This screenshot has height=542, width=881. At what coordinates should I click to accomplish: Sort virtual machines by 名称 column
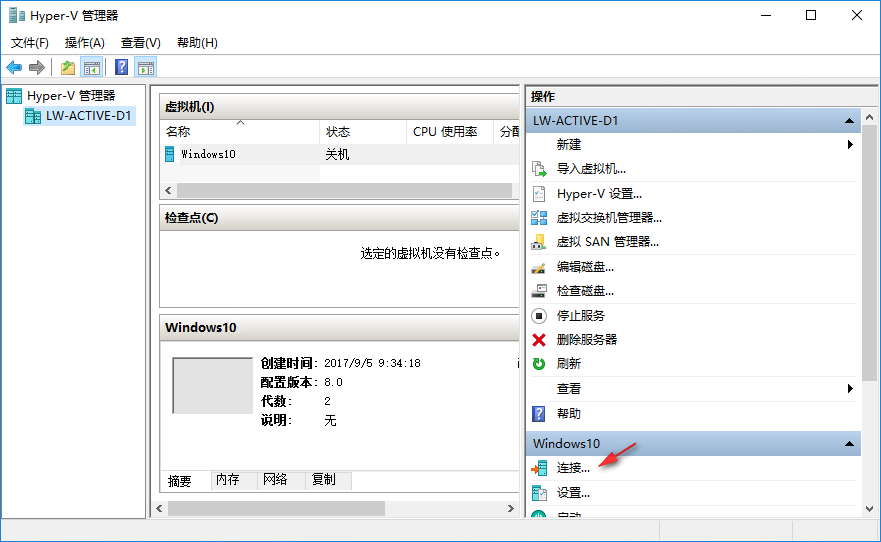click(239, 131)
